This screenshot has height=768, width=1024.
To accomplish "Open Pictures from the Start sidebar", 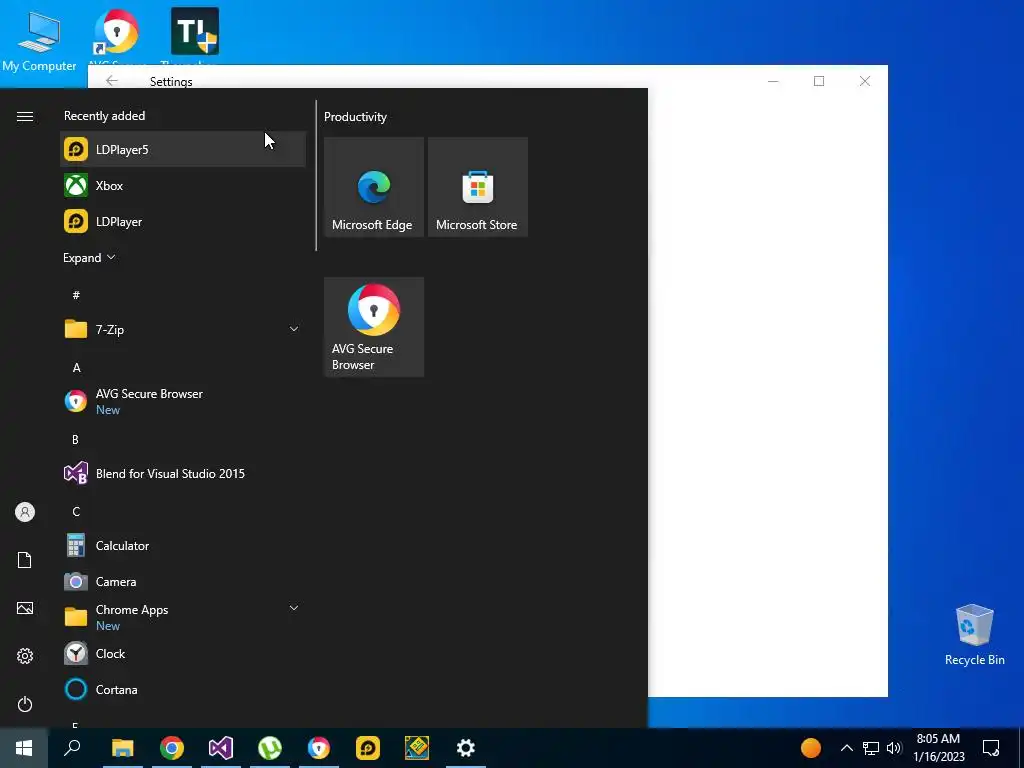I will click(25, 608).
